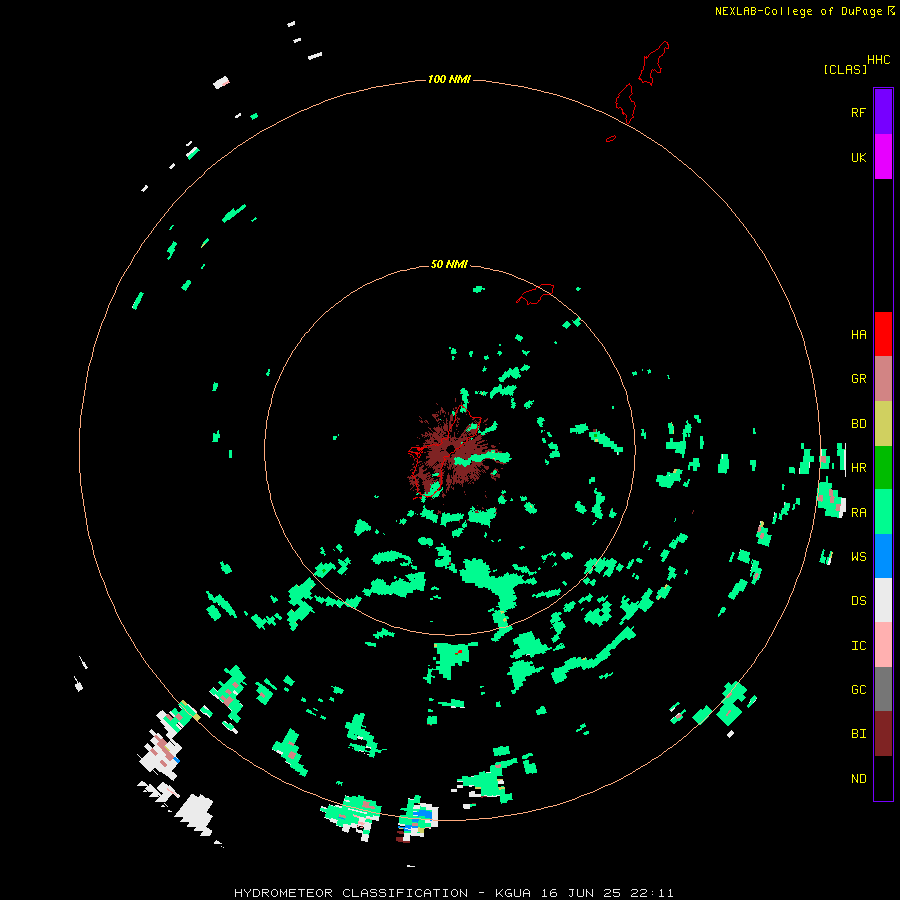Click the 100 NMI range ring label

[x=449, y=79]
